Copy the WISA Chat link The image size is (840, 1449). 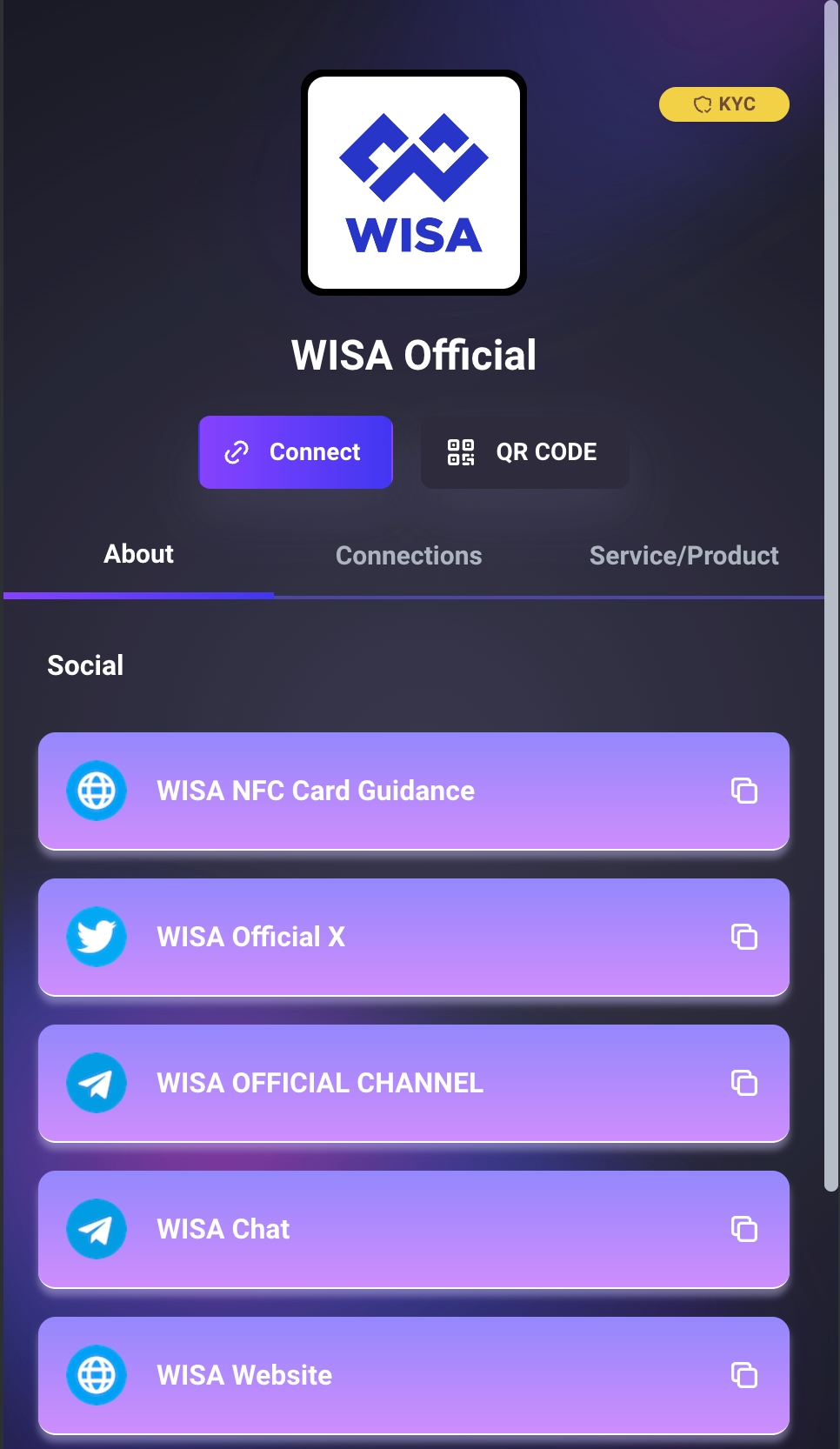(x=744, y=1229)
